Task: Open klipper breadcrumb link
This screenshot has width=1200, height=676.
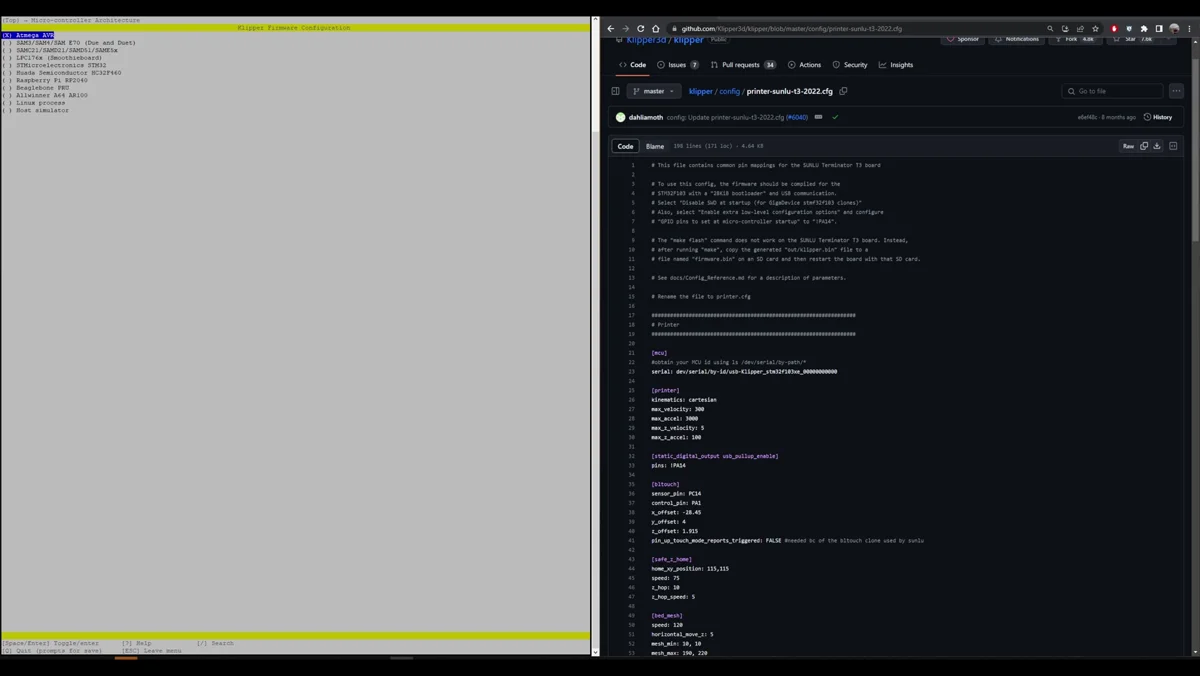Action: click(701, 91)
